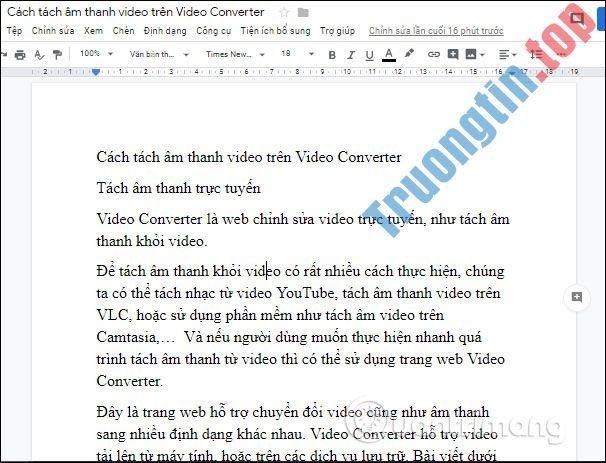Open the zoom 100% dropdown
Viewport: 606px width, 463px height.
coord(96,54)
